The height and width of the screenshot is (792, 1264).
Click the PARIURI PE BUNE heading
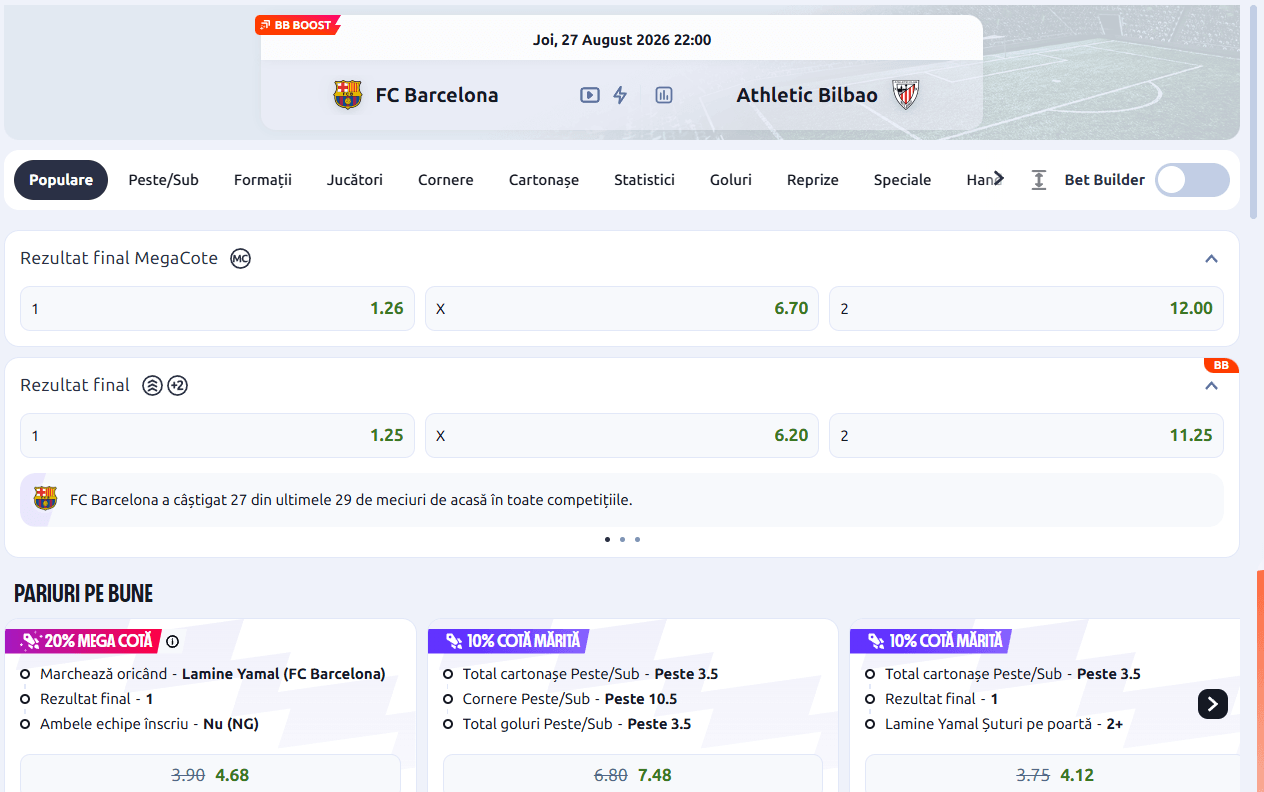(x=83, y=593)
